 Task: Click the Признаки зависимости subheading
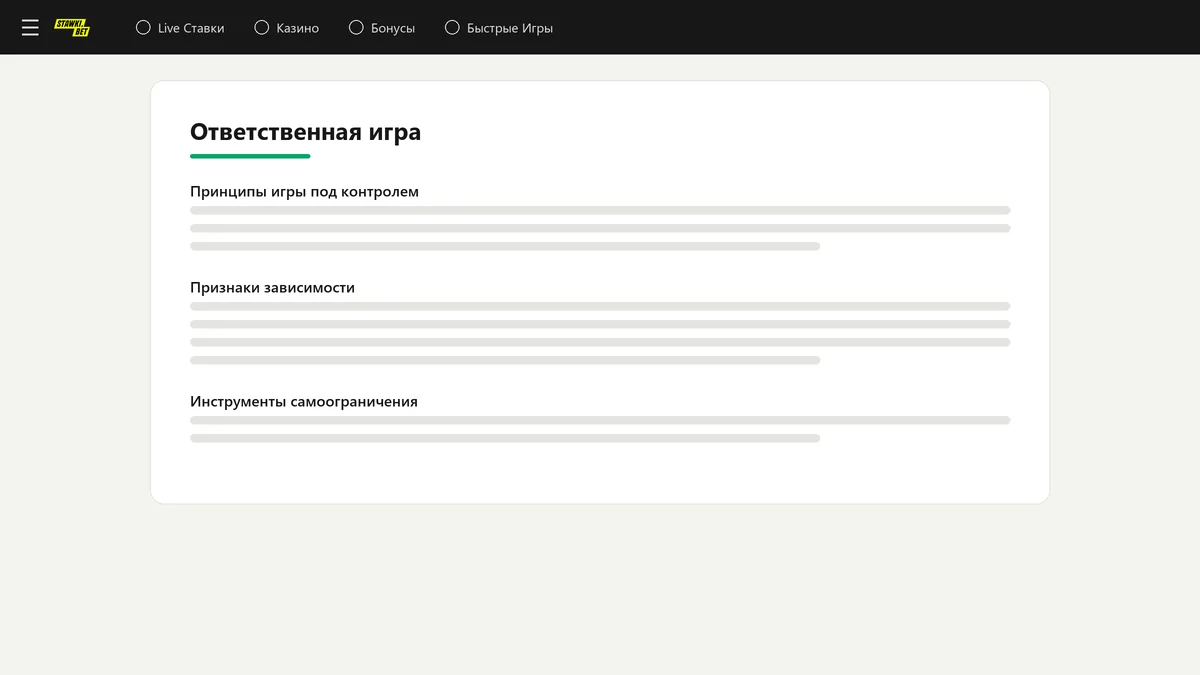coord(272,288)
